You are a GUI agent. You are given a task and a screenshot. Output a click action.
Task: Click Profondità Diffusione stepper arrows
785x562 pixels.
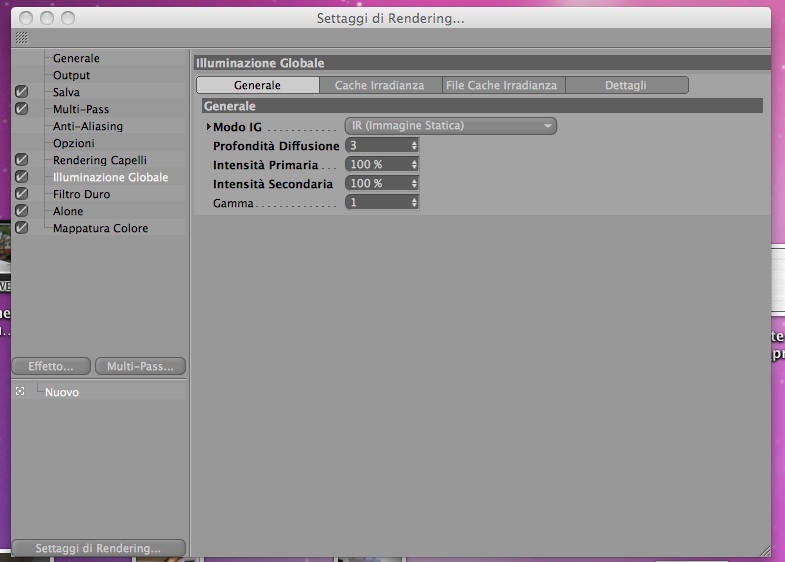click(414, 146)
